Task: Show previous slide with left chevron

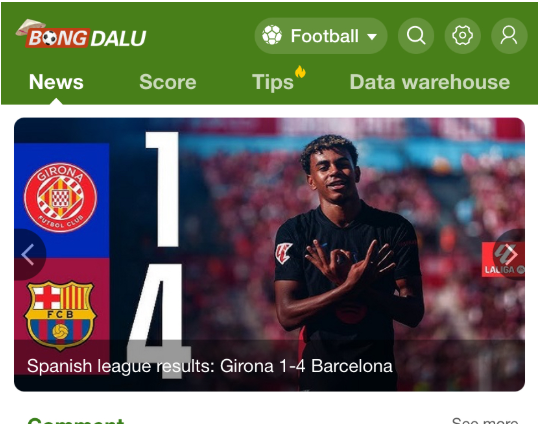Action: coord(28,254)
